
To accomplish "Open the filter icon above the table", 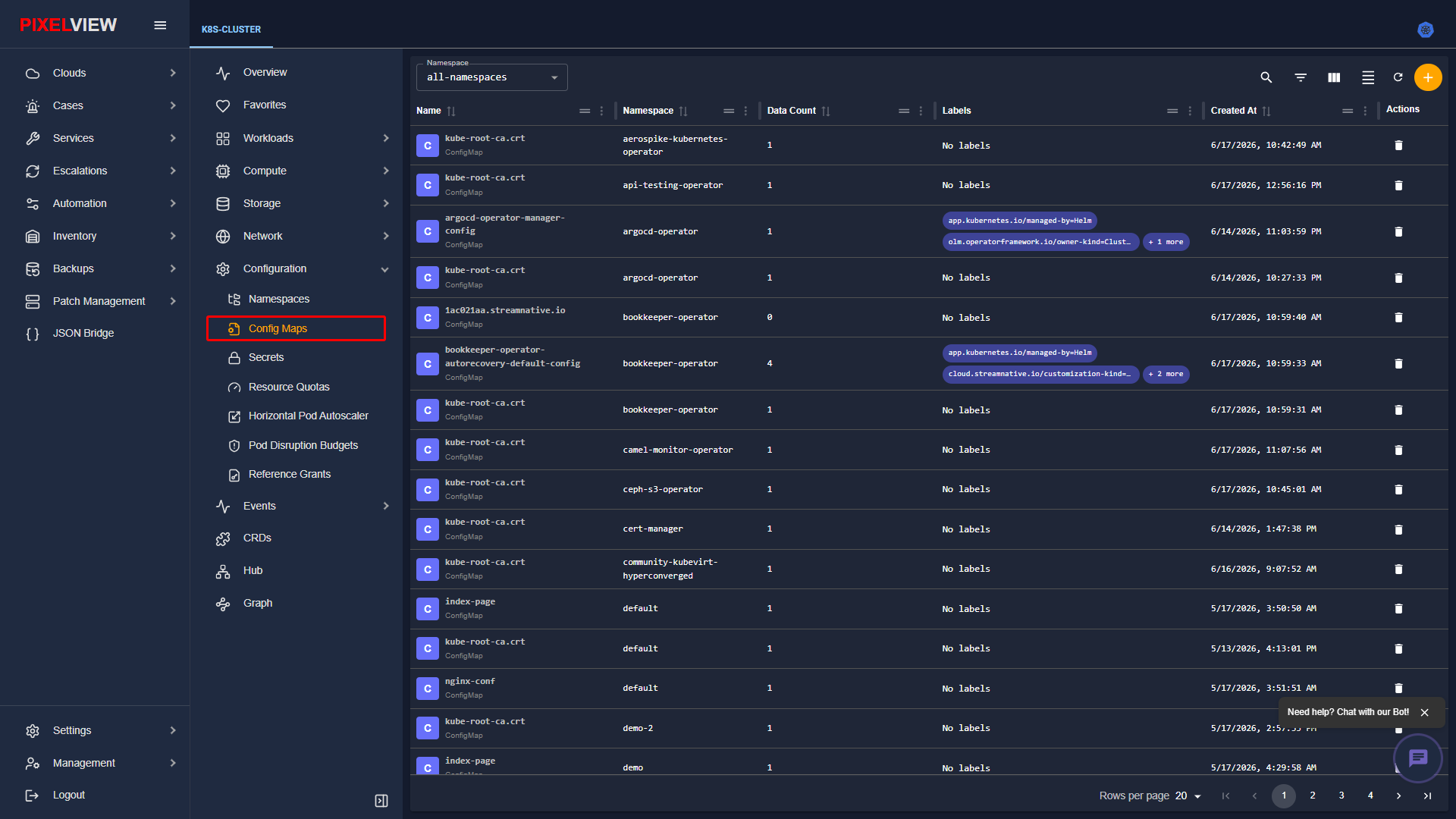I will point(1301,77).
